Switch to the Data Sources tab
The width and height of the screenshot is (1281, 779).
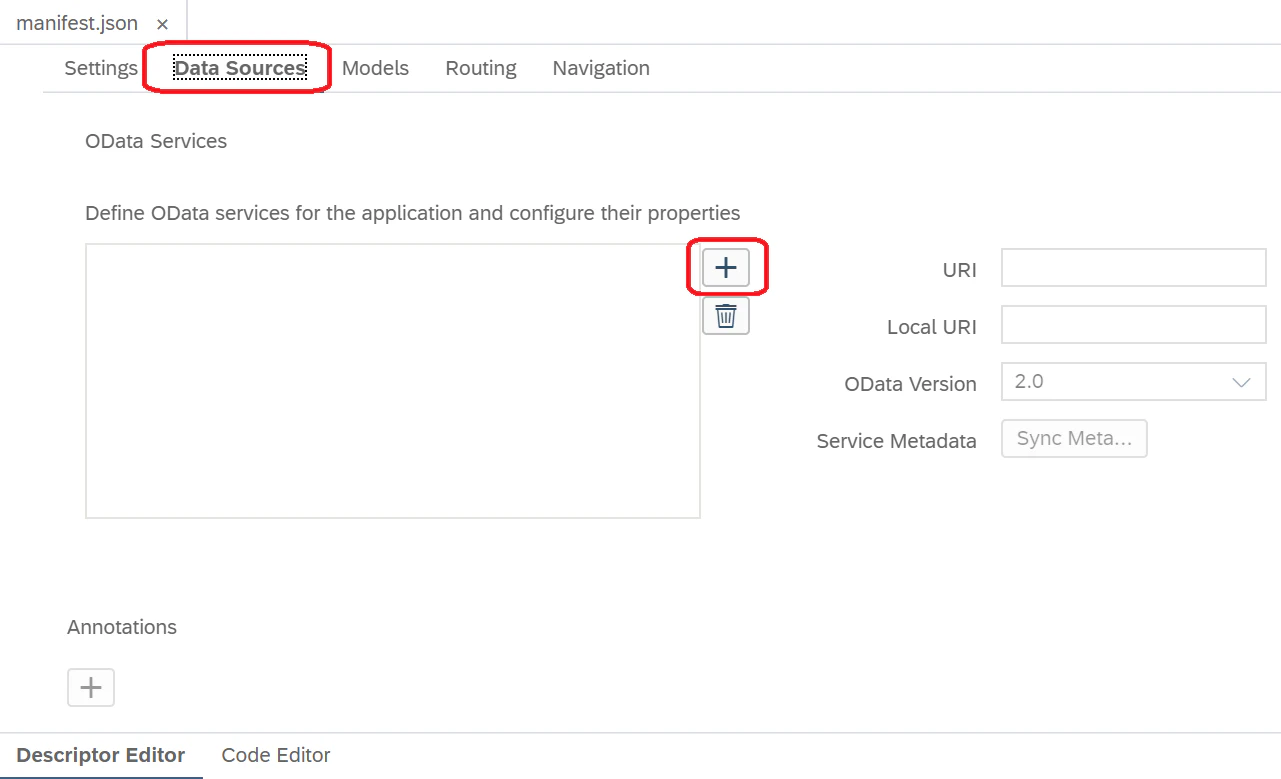(240, 68)
